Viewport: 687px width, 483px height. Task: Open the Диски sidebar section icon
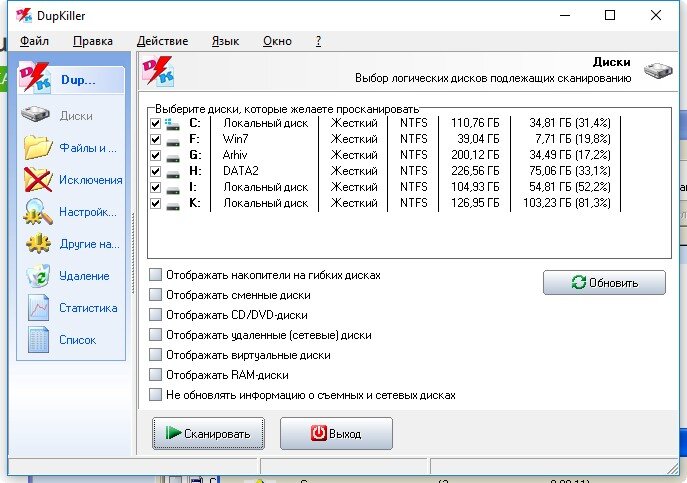click(35, 114)
